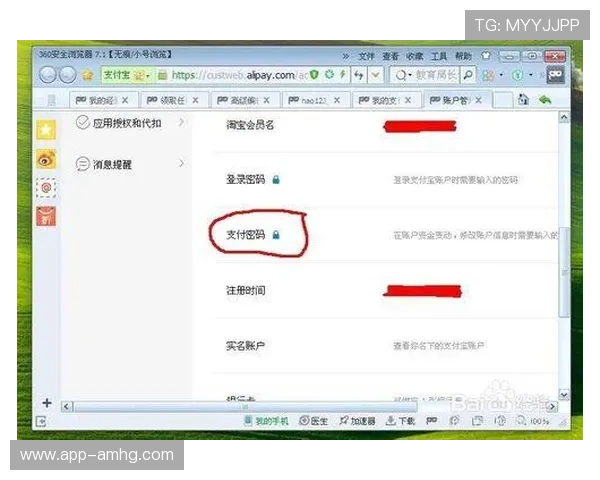The image size is (600, 480).
Task: Click the Weibo eye sidebar icon
Action: (46, 159)
